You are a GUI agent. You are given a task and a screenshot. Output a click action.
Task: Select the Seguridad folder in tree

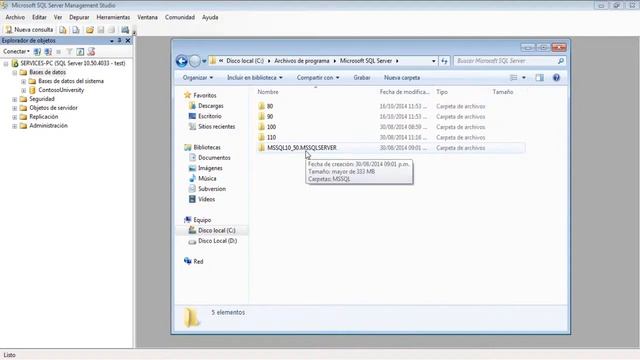pyautogui.click(x=42, y=99)
